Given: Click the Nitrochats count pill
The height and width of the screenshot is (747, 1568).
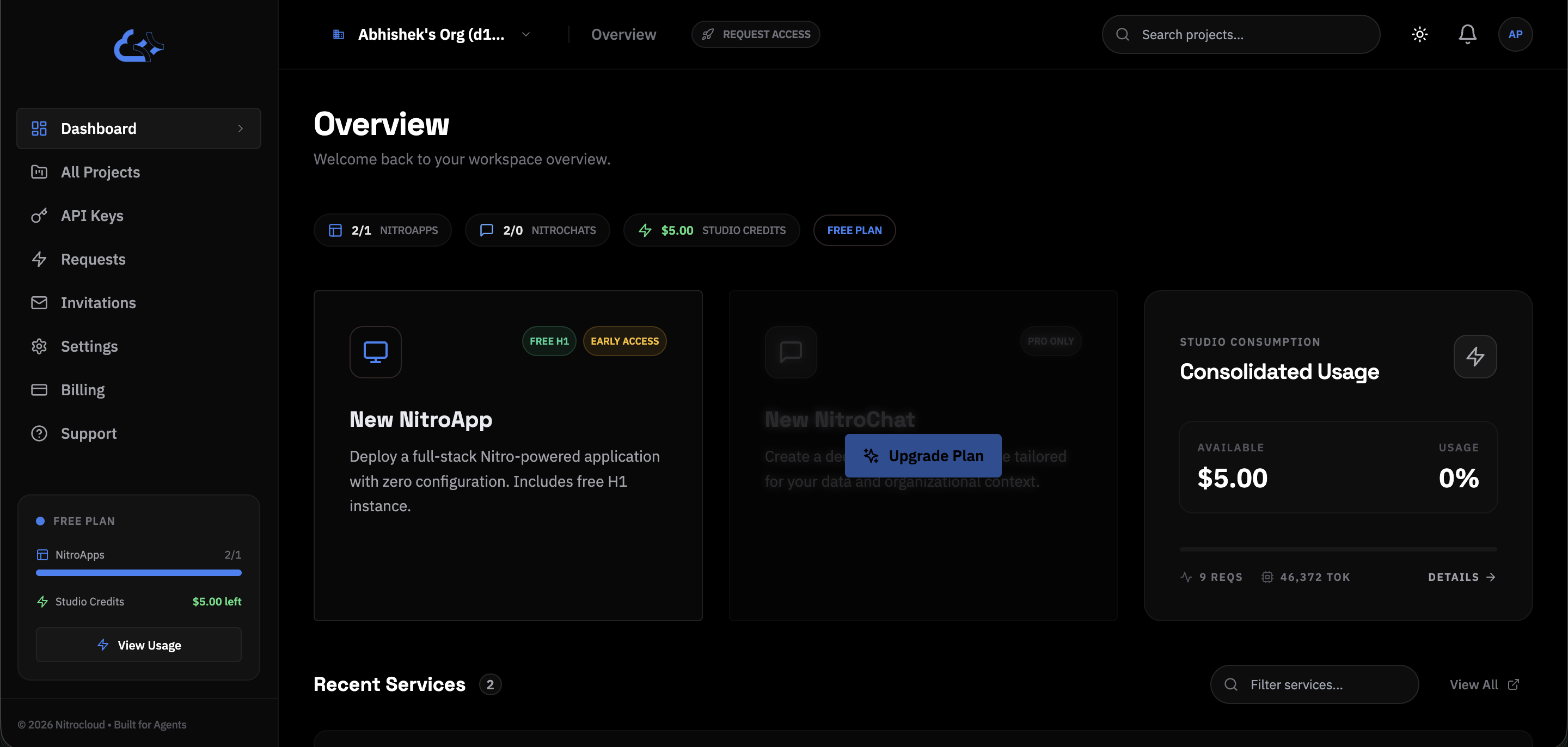Looking at the screenshot, I should tap(537, 230).
